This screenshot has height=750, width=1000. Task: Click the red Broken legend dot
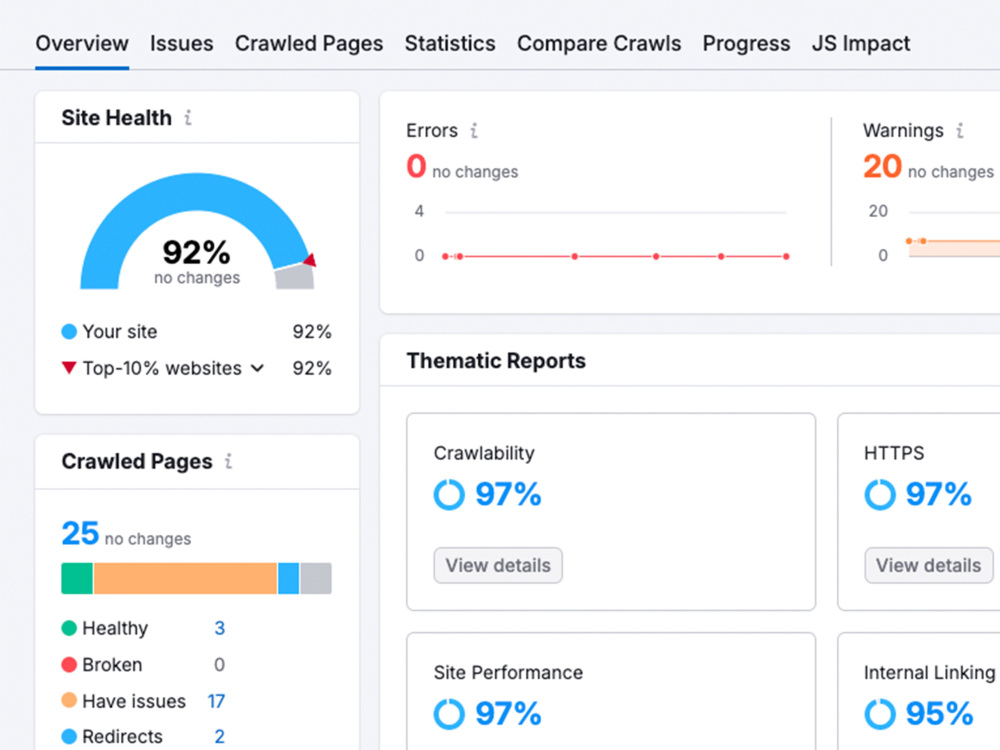pyautogui.click(x=69, y=665)
